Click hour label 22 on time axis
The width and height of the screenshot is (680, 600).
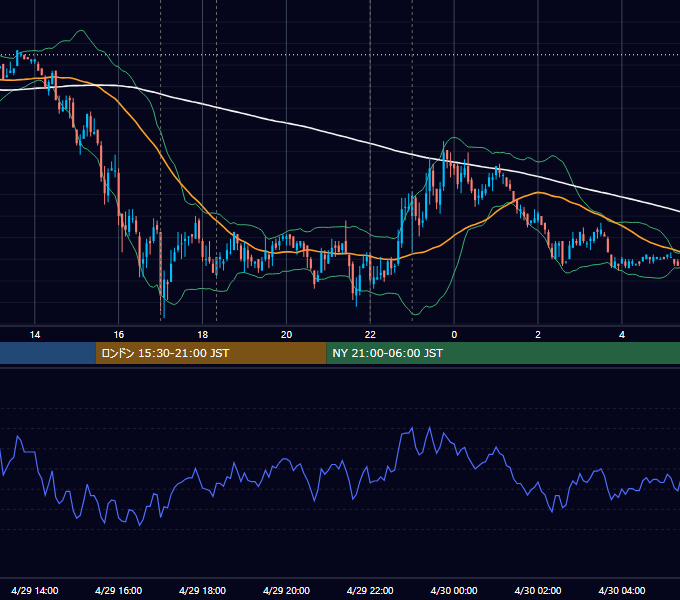(370, 335)
